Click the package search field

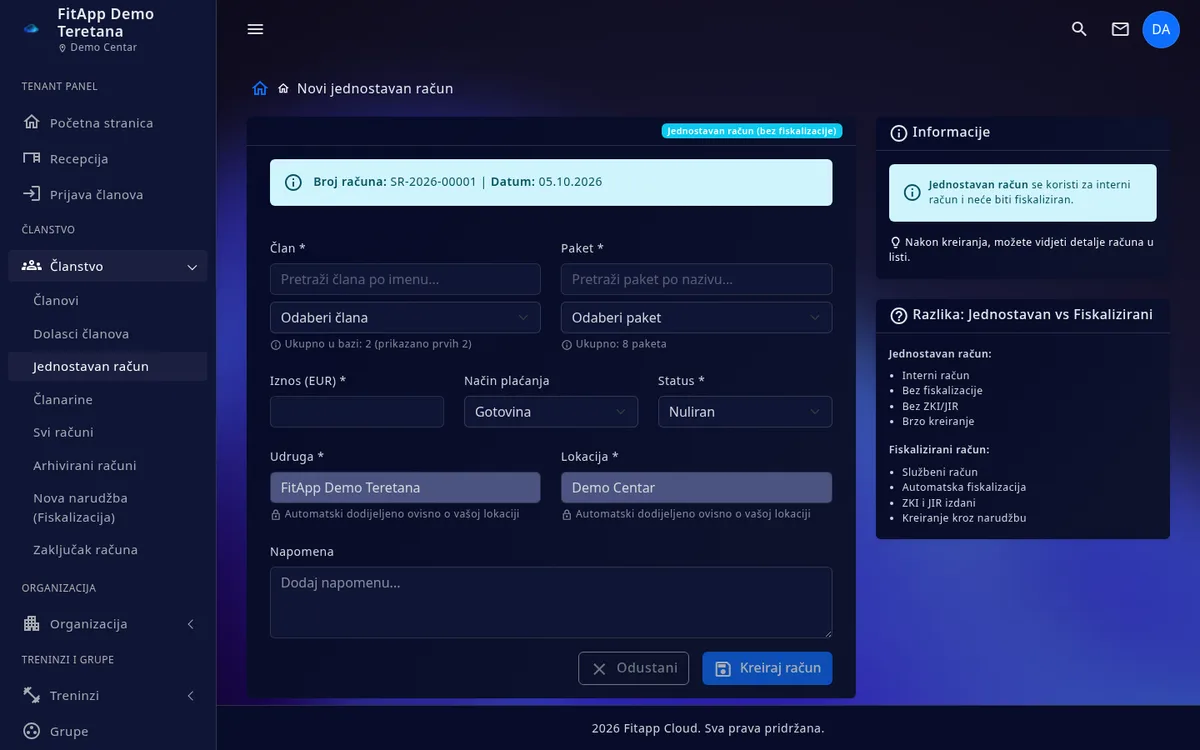coord(696,279)
